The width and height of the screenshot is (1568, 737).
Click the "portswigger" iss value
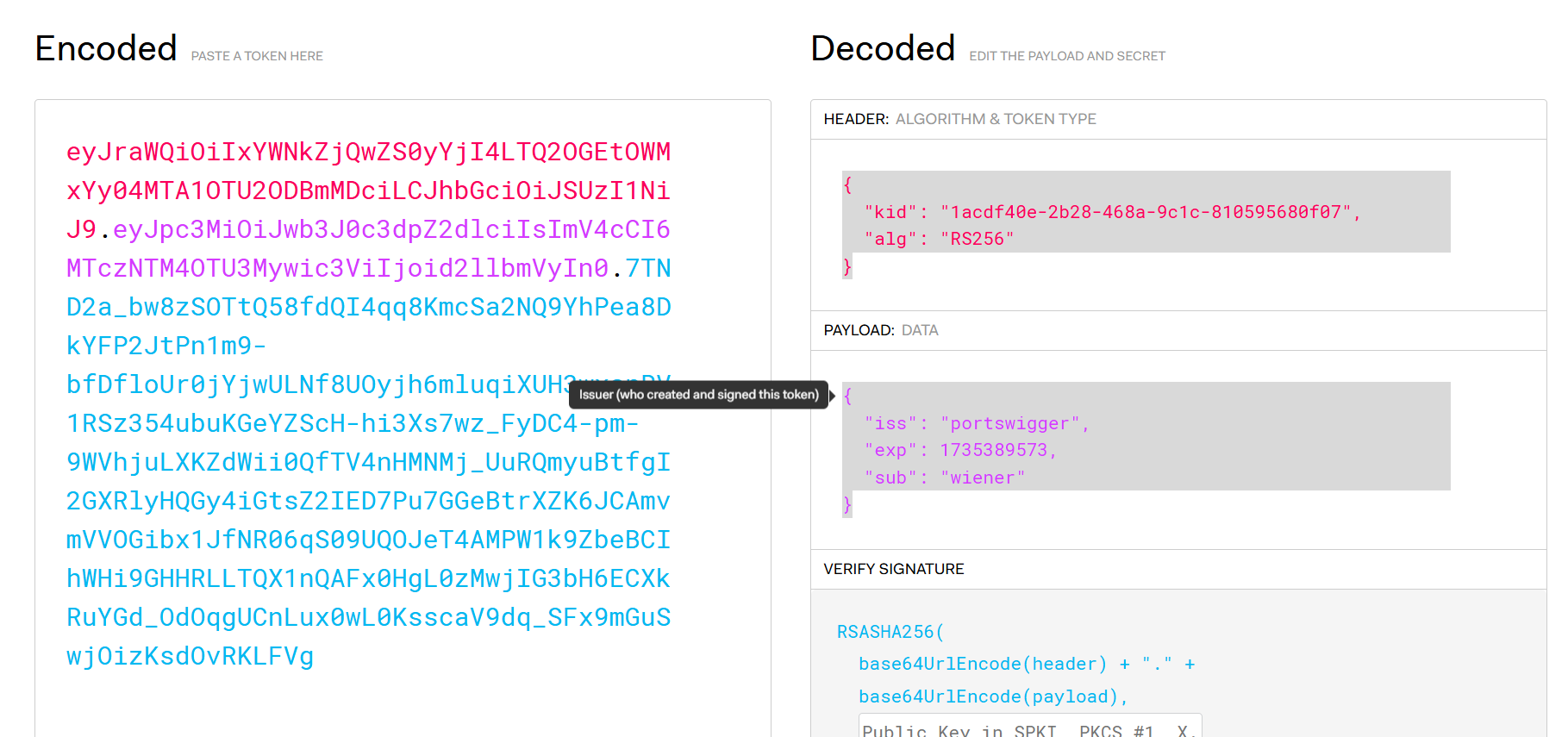tap(1009, 423)
